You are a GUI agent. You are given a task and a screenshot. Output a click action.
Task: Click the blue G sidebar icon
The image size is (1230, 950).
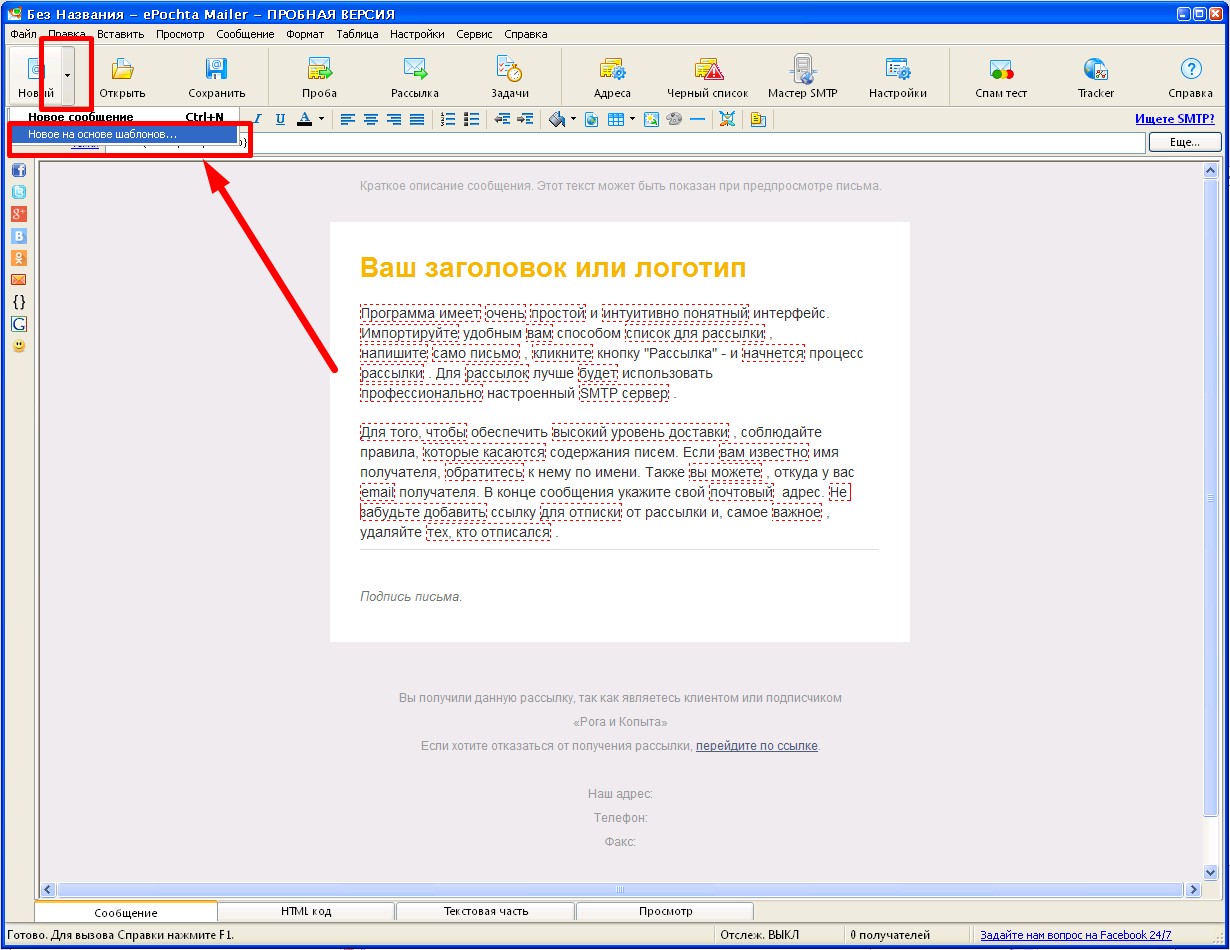point(19,324)
